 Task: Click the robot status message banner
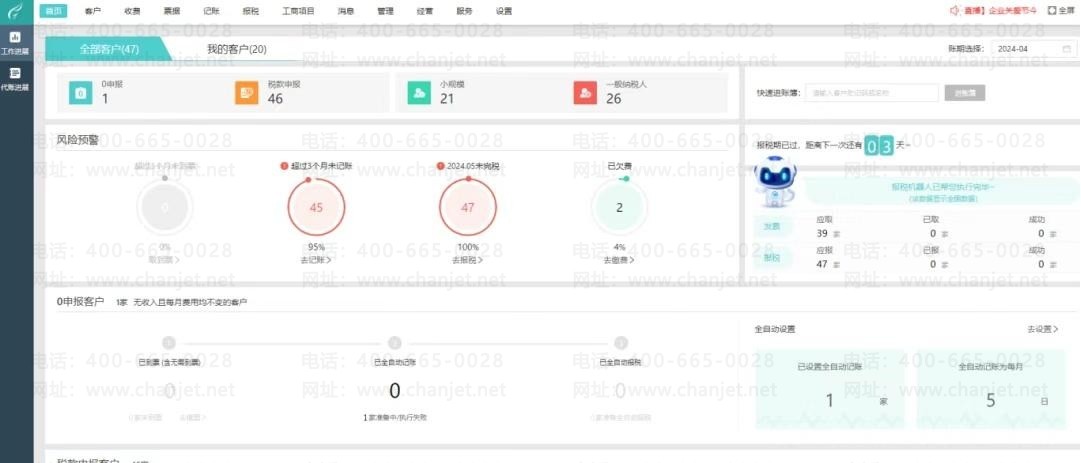point(942,192)
